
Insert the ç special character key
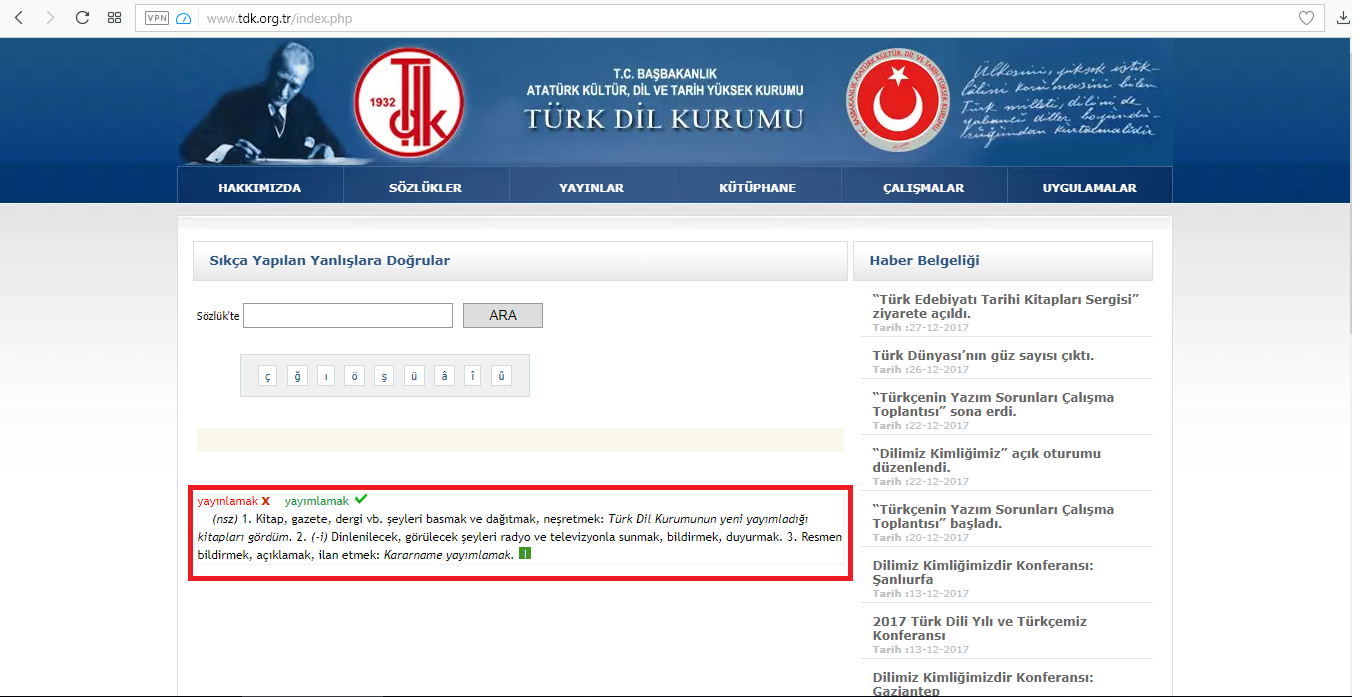(x=267, y=376)
